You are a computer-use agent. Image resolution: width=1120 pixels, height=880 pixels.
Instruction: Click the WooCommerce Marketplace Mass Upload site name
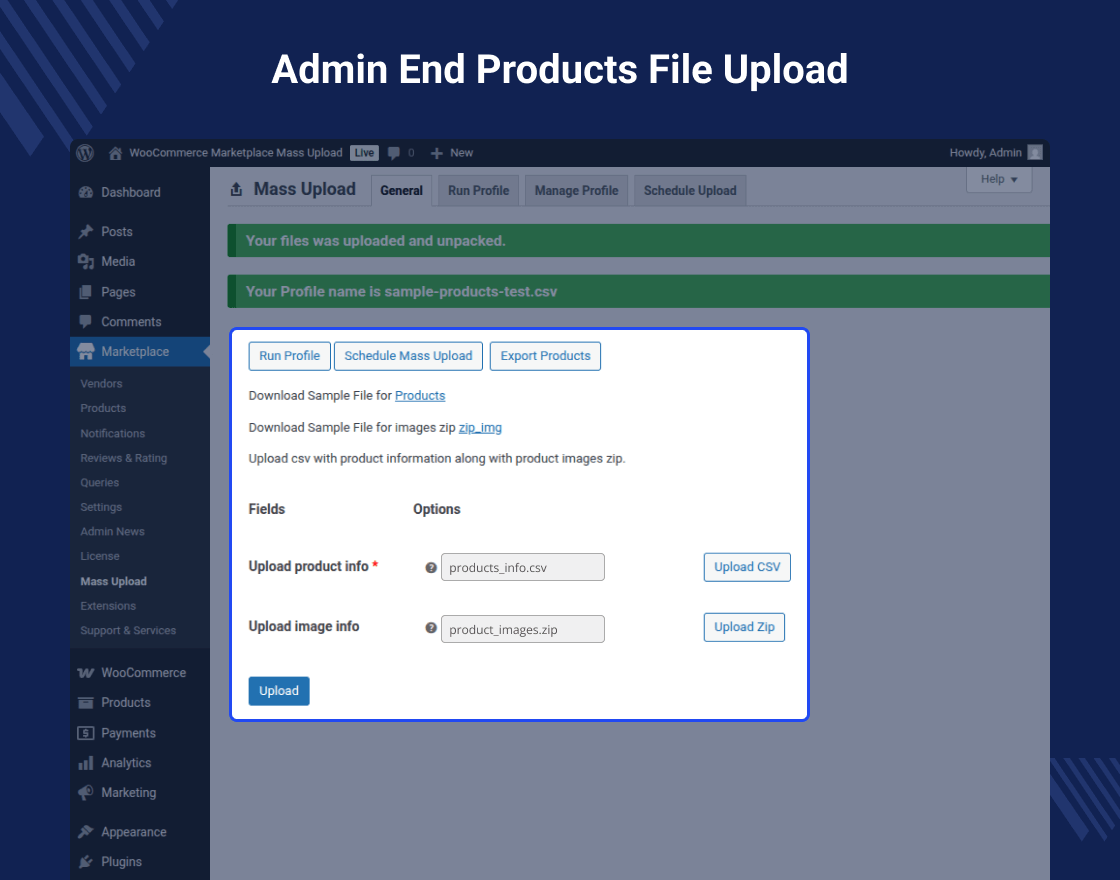point(236,153)
